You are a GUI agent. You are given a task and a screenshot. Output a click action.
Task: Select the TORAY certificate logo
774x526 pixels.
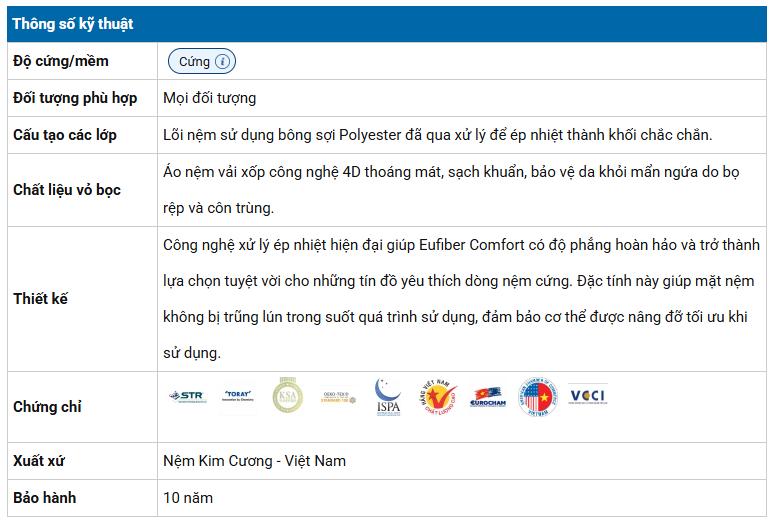pyautogui.click(x=238, y=396)
